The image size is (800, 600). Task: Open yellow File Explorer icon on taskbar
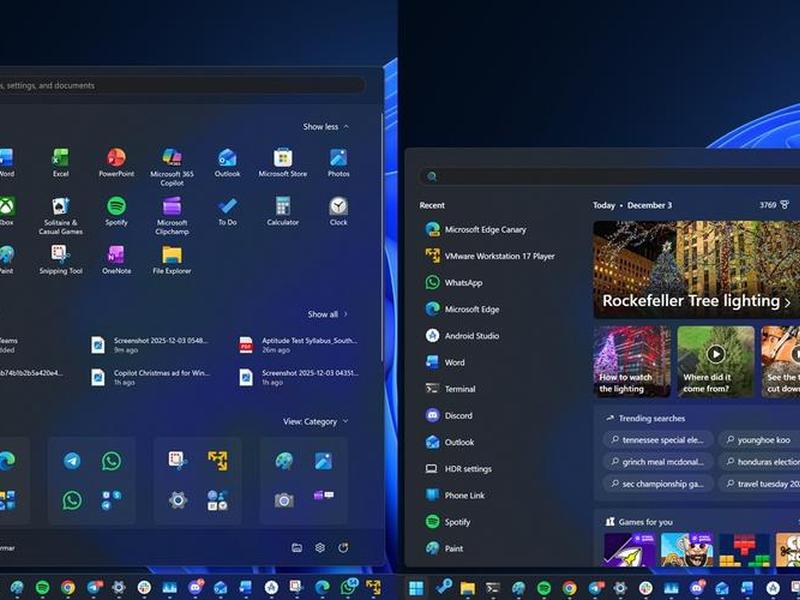pos(467,588)
